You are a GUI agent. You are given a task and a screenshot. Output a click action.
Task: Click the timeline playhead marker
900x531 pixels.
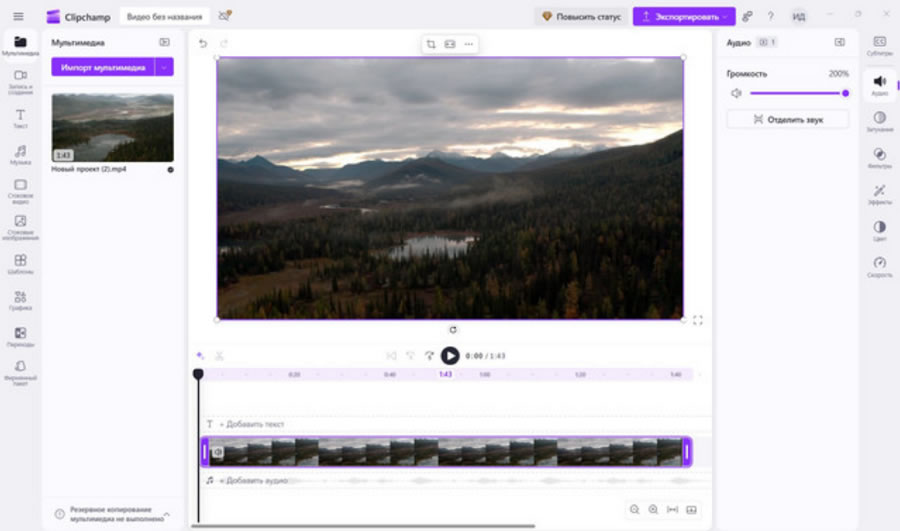[x=198, y=374]
